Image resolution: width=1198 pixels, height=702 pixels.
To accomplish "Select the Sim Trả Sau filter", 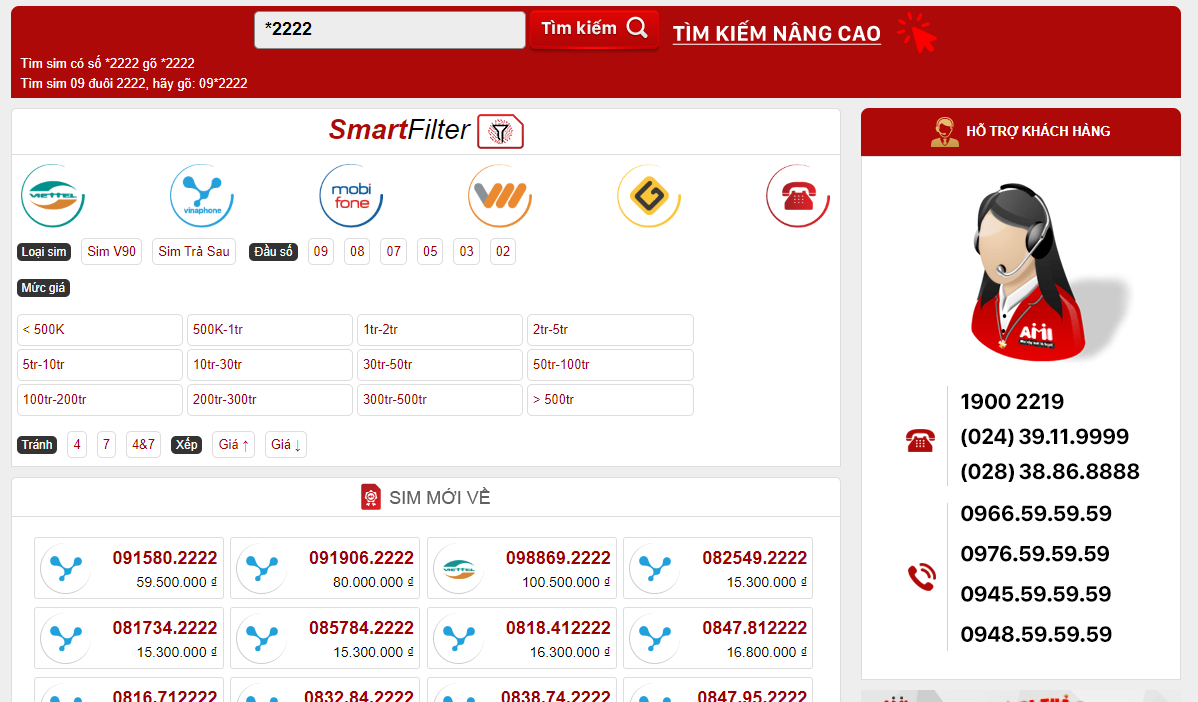I will point(194,251).
